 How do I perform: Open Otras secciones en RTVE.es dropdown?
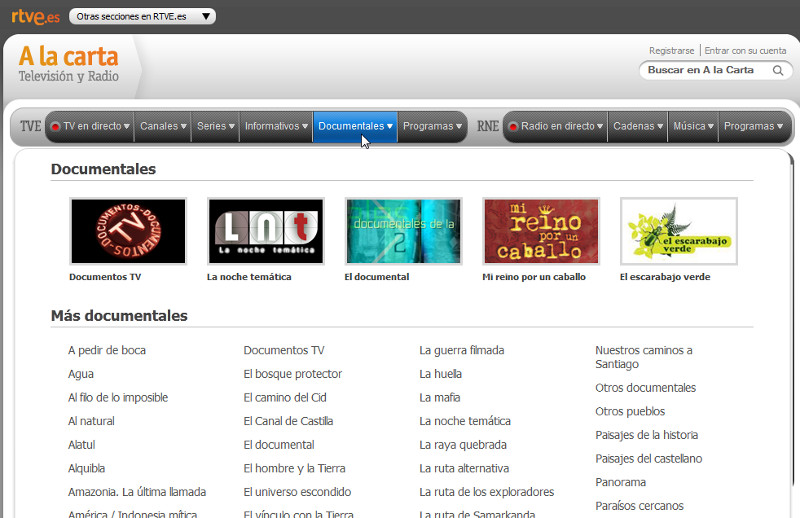[x=142, y=16]
